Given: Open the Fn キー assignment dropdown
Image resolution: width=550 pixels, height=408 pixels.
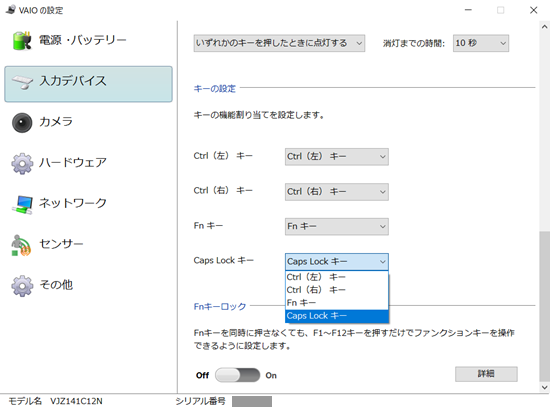Looking at the screenshot, I should tap(336, 227).
